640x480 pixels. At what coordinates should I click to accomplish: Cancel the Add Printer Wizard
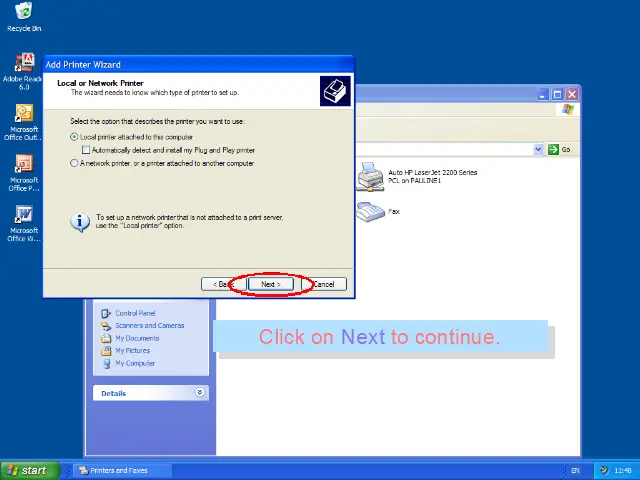click(324, 284)
